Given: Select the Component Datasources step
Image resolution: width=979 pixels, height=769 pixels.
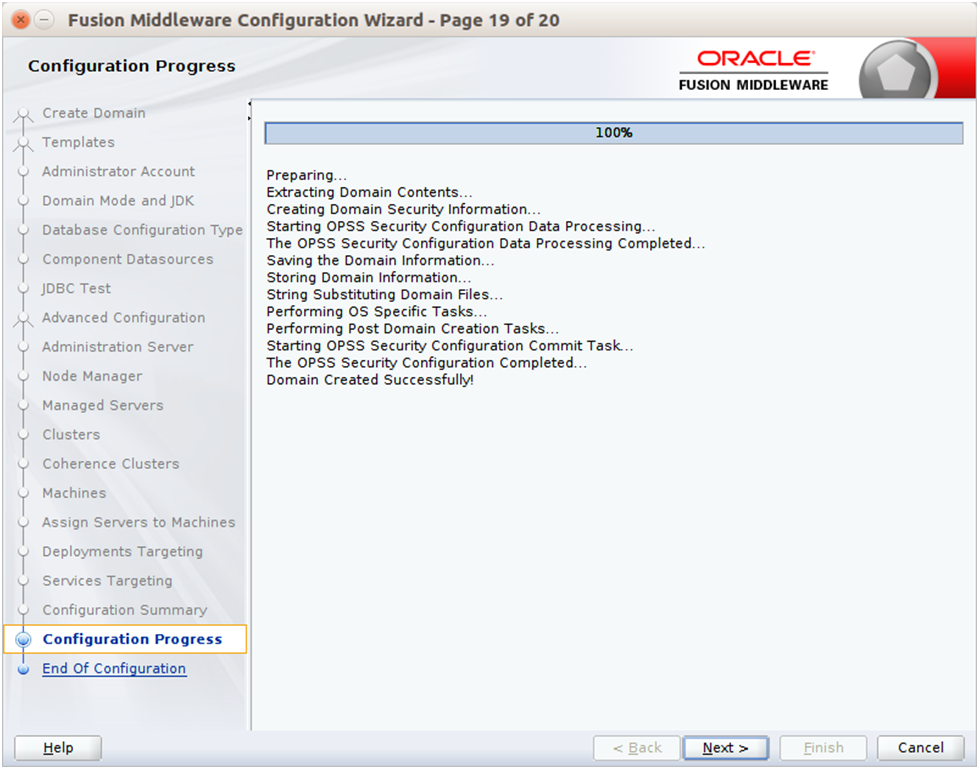Looking at the screenshot, I should coord(128,259).
